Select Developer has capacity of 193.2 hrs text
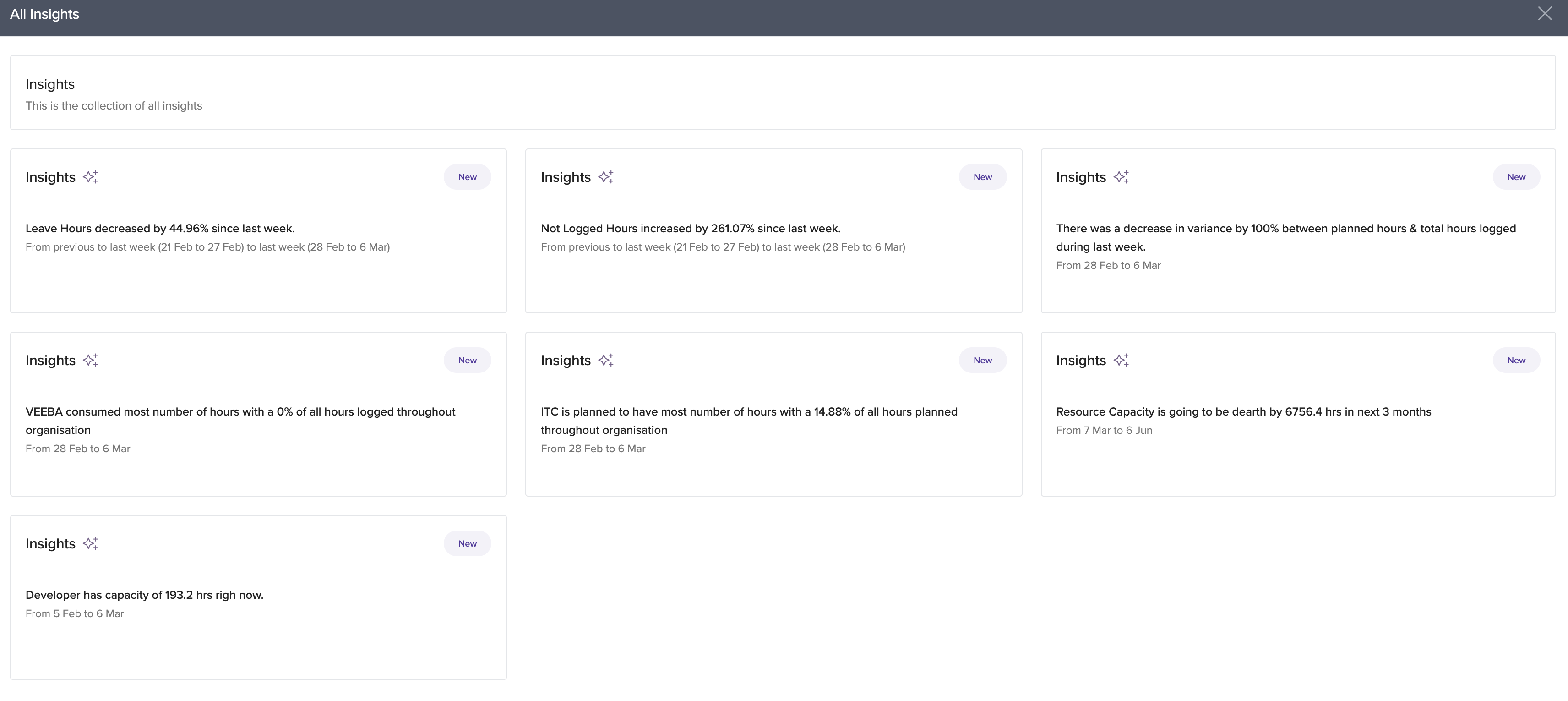This screenshot has width=1568, height=701. pyautogui.click(x=144, y=595)
